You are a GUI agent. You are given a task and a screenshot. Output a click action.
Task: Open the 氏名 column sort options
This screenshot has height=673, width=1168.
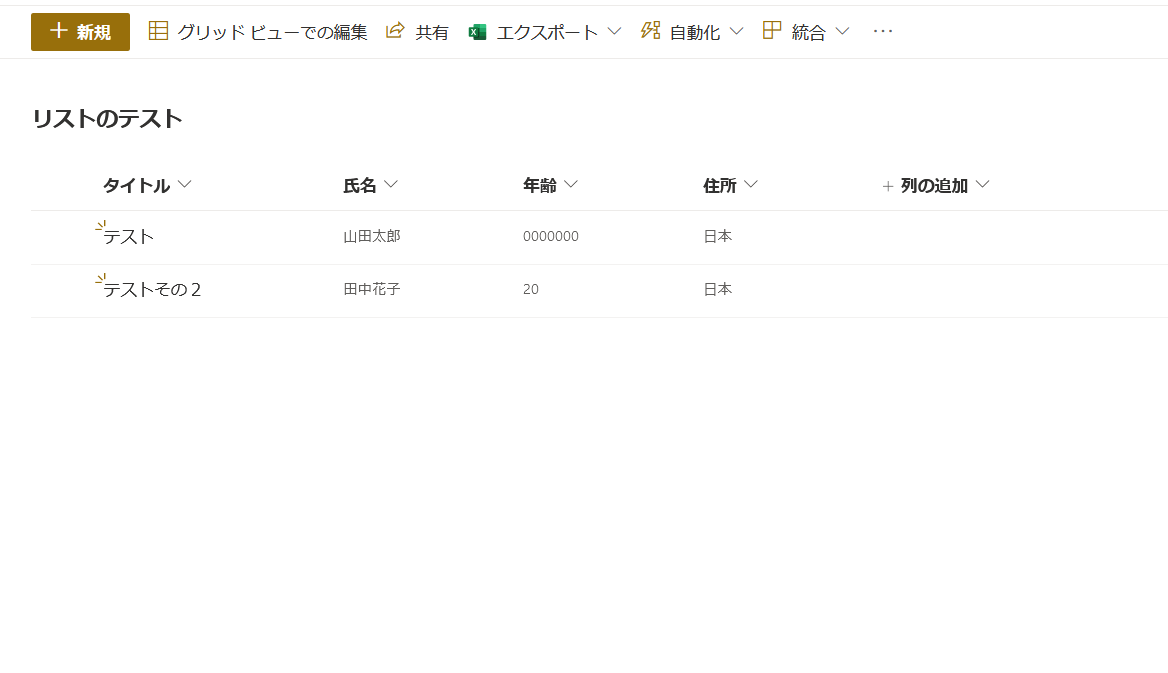click(x=393, y=184)
